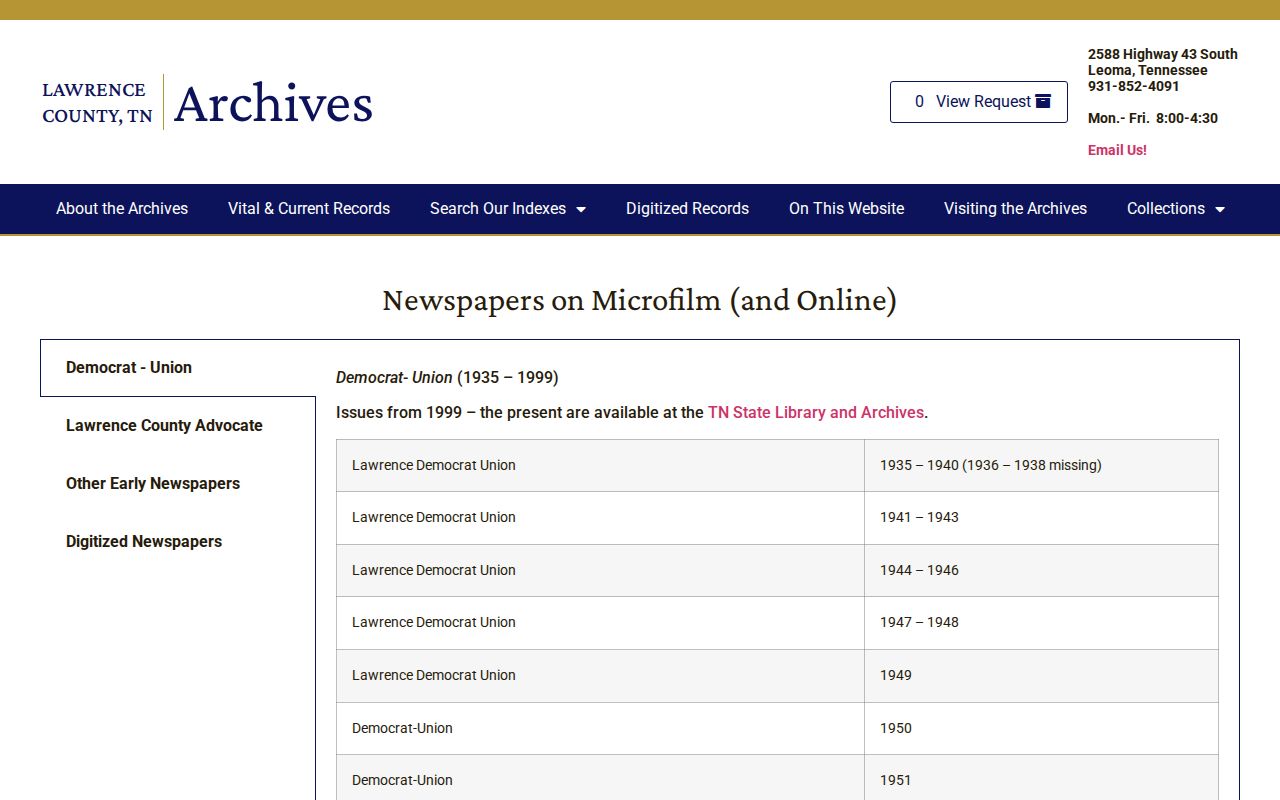
Task: Go to Vital & Current Records
Action: (309, 209)
